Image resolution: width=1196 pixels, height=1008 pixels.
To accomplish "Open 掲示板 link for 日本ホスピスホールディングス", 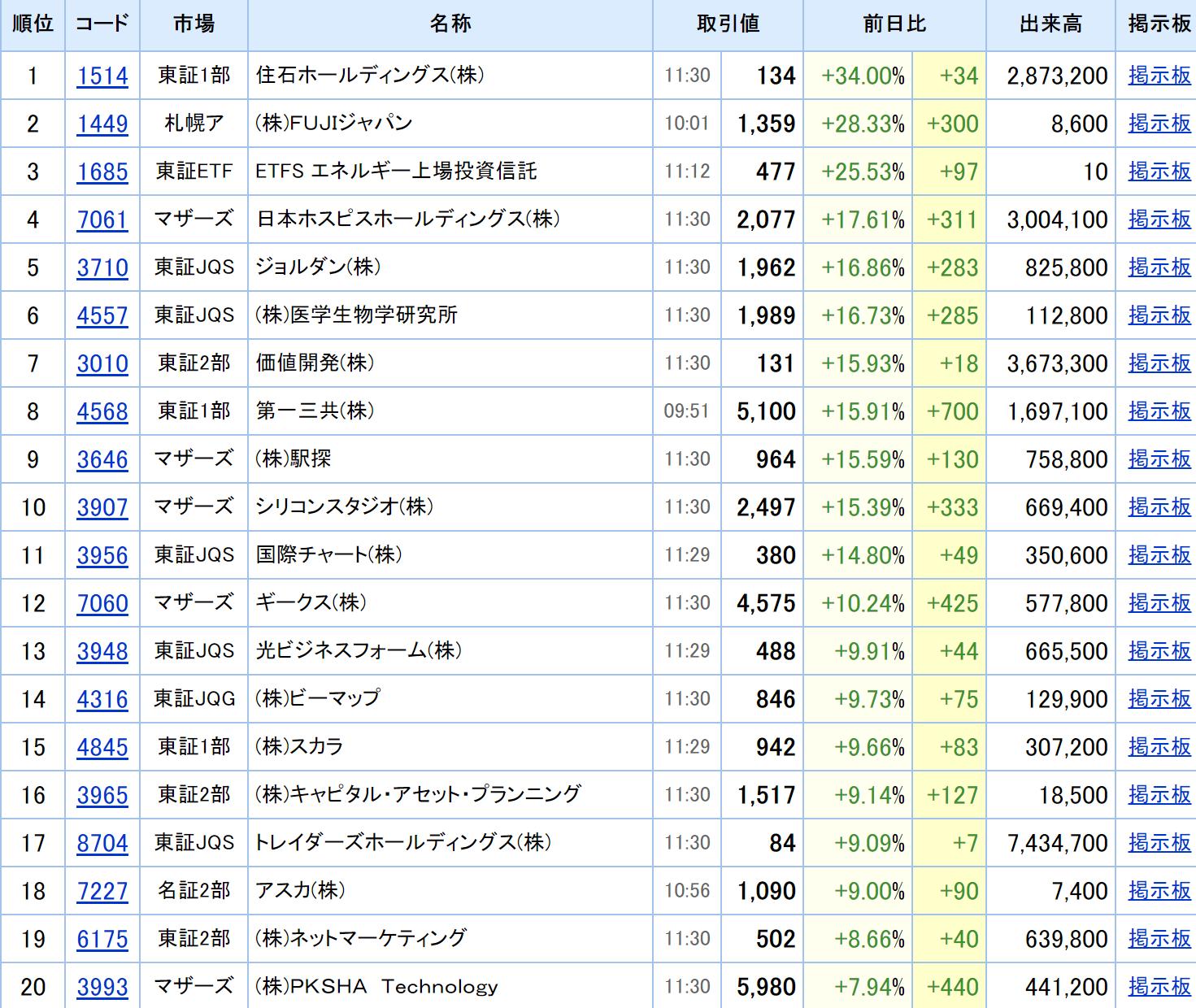I will pos(1159,219).
